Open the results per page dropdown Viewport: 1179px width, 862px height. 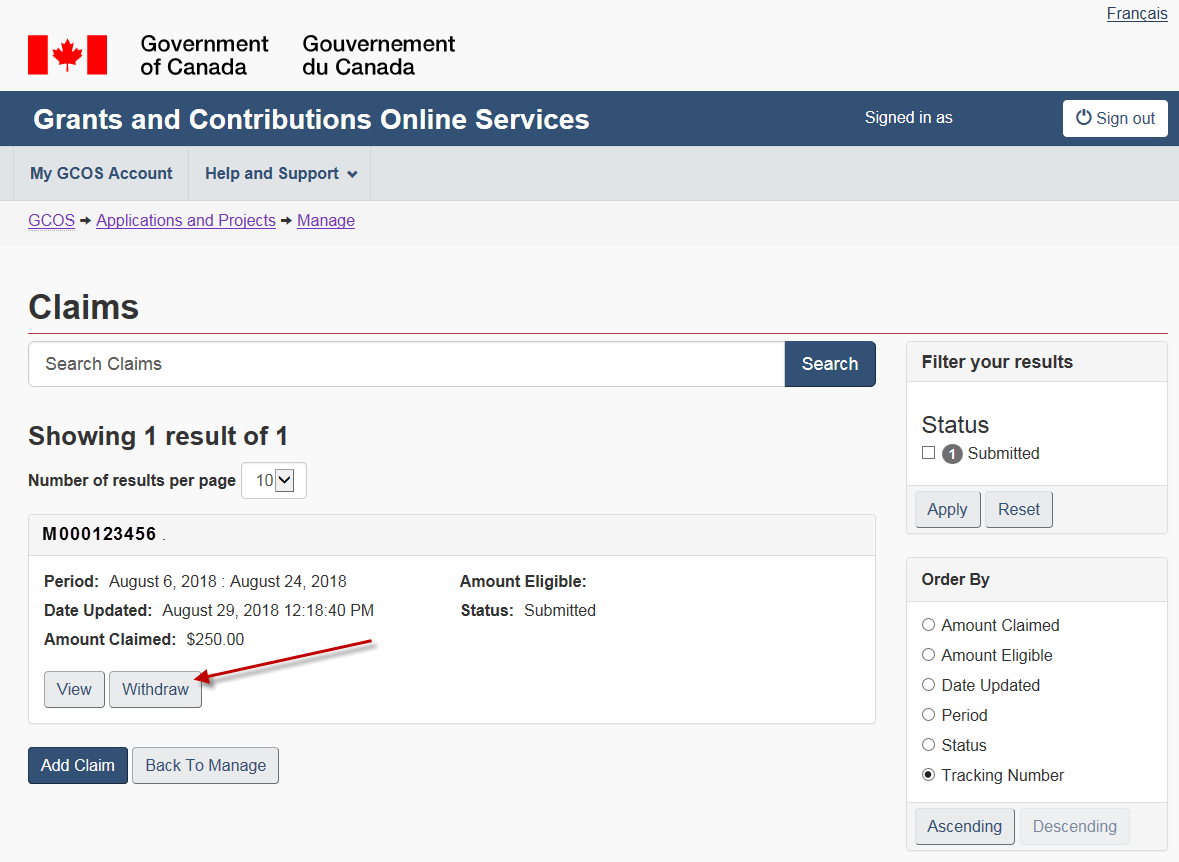273,481
